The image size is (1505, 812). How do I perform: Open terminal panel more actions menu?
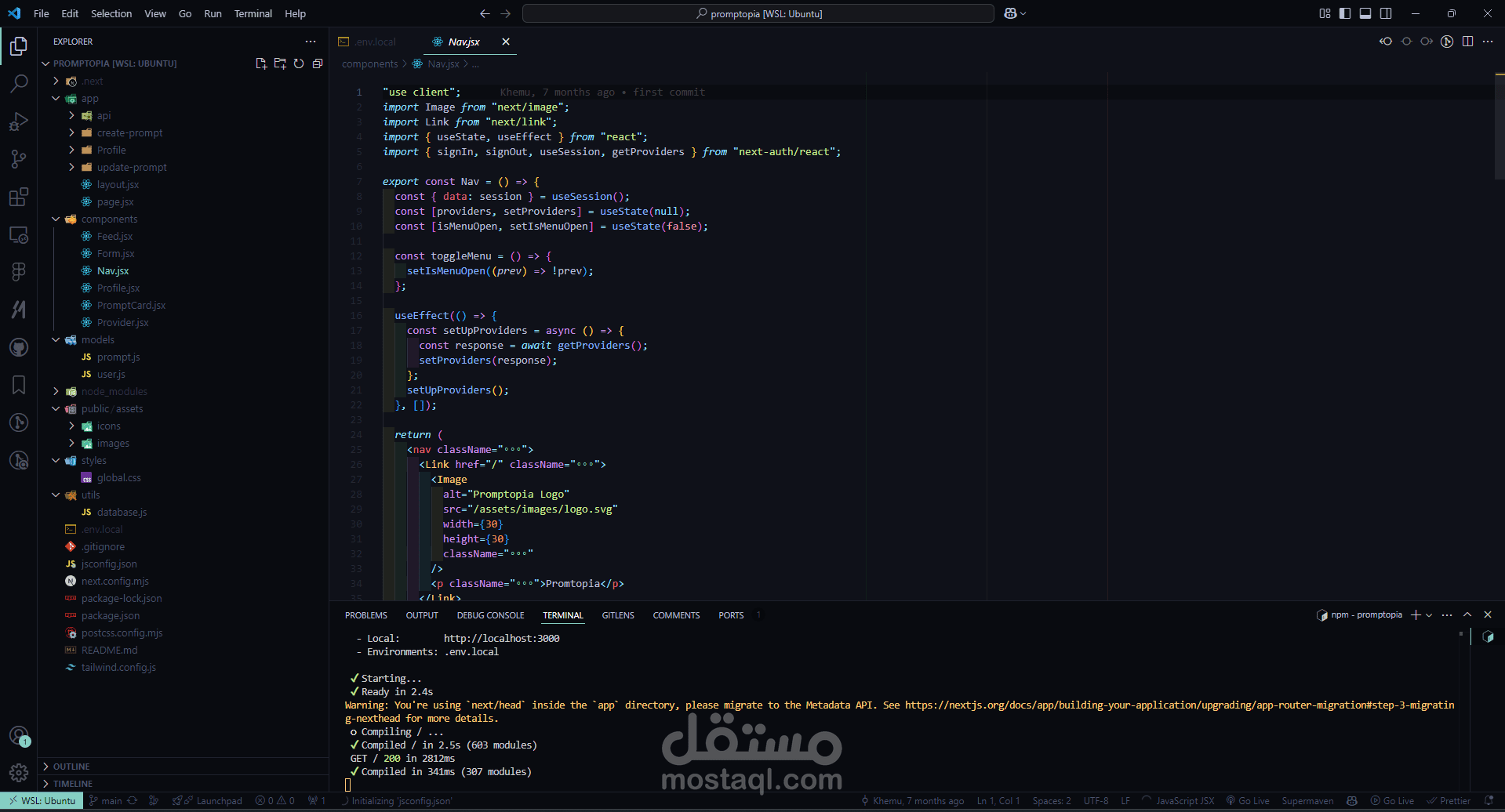click(x=1447, y=614)
